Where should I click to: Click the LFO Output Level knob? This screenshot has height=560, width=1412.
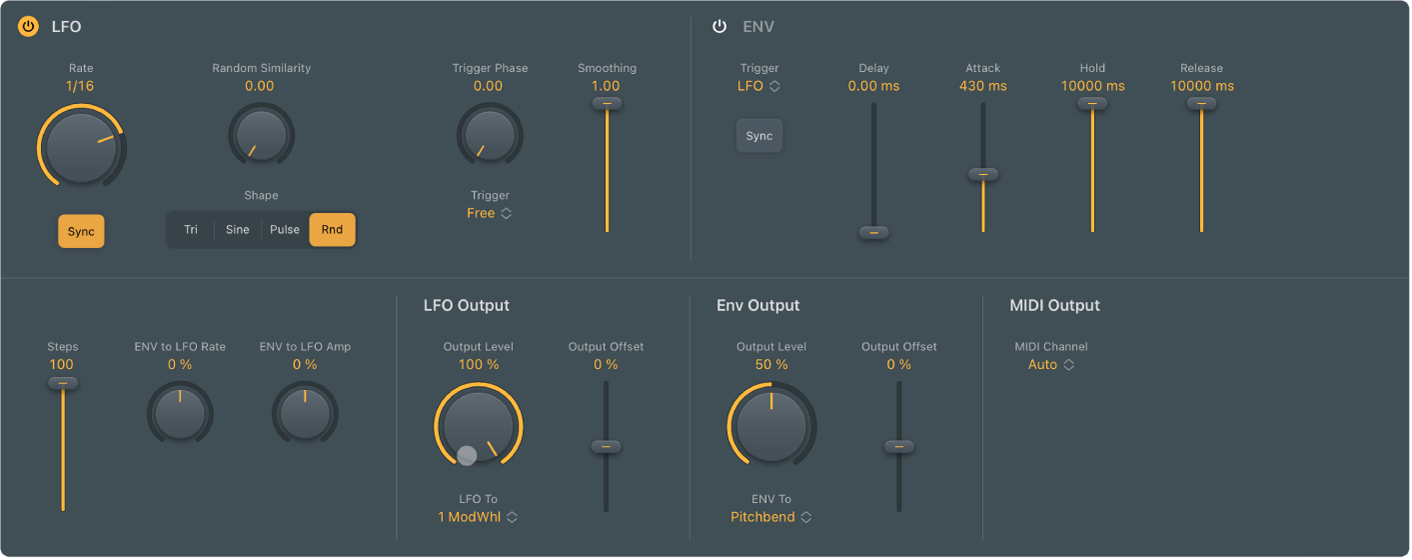tap(478, 426)
